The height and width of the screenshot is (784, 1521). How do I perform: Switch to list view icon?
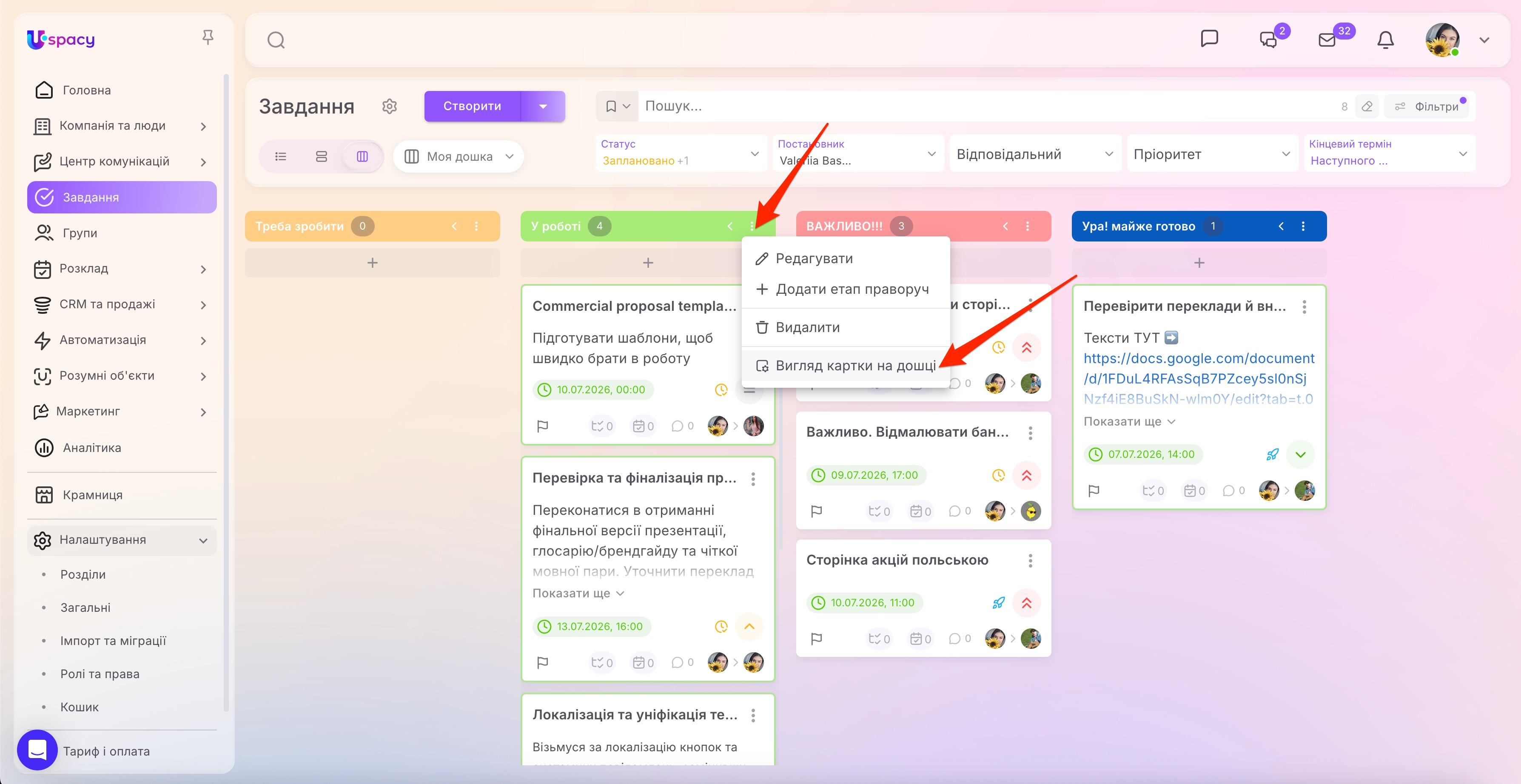click(x=281, y=156)
